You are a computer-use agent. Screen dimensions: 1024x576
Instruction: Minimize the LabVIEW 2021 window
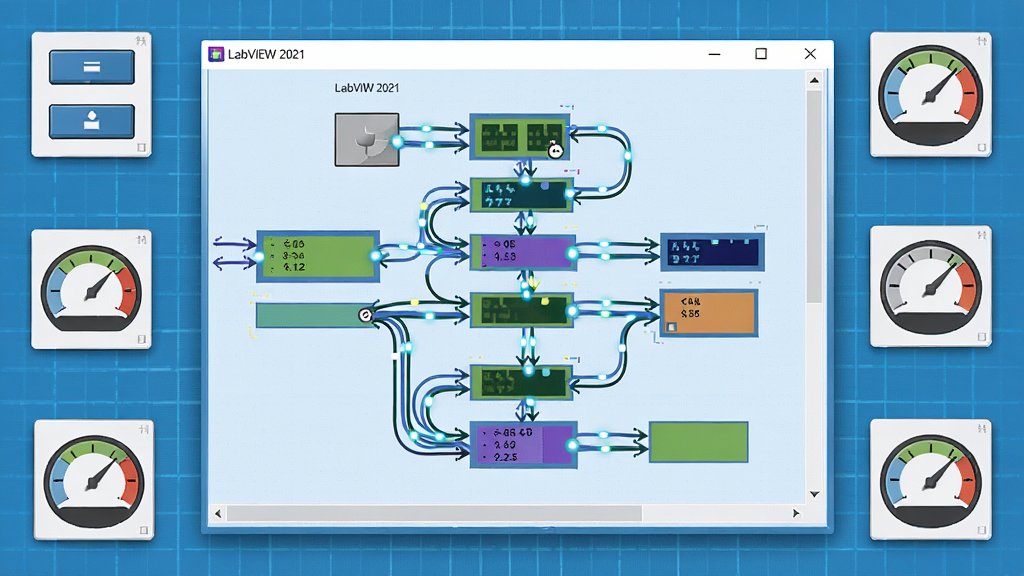[714, 54]
